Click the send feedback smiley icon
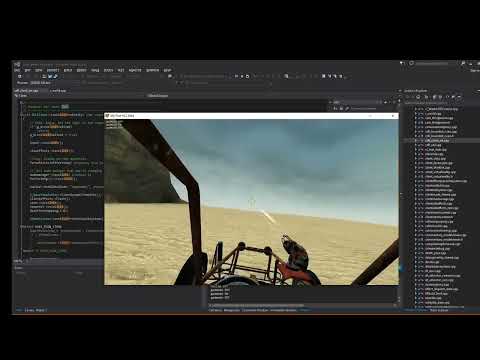480x360 pixels. (412, 63)
